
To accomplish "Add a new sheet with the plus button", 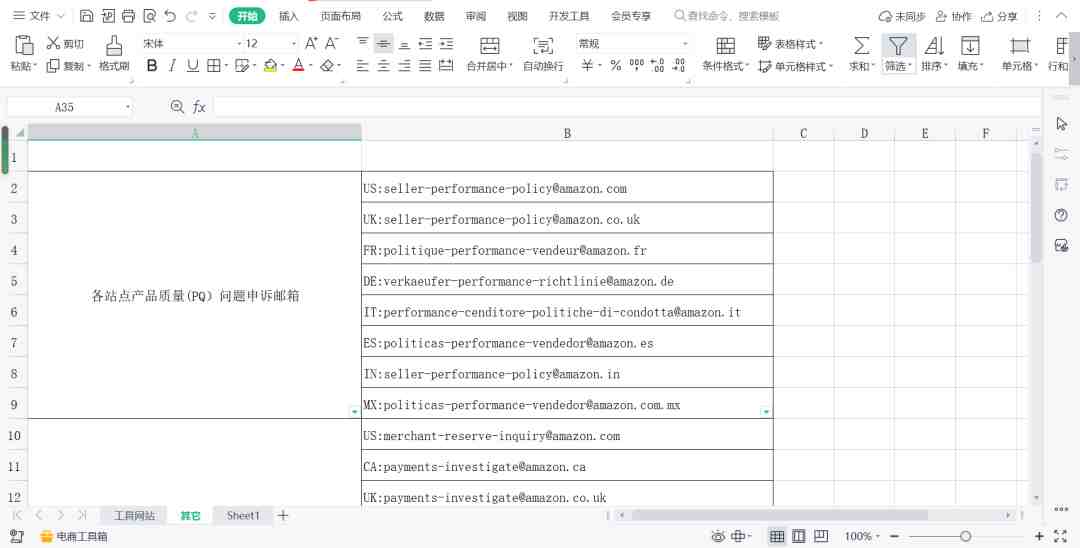I will click(x=282, y=515).
